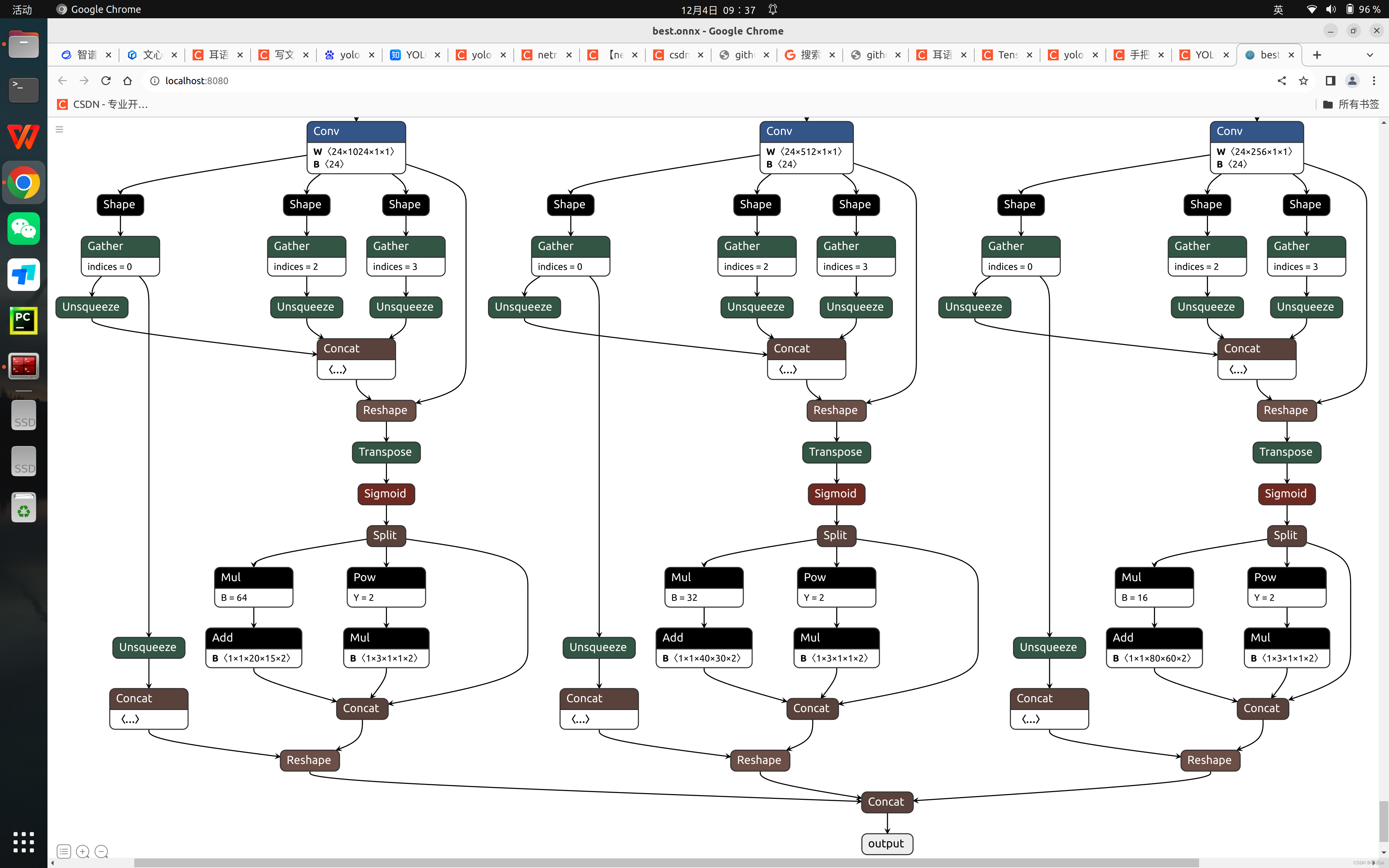Toggle Chrome's side panel
Screen dimensions: 1389x868
point(1330,80)
